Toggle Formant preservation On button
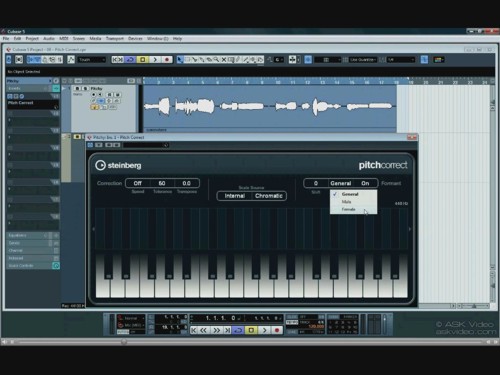This screenshot has width=500, height=375. pyautogui.click(x=365, y=183)
